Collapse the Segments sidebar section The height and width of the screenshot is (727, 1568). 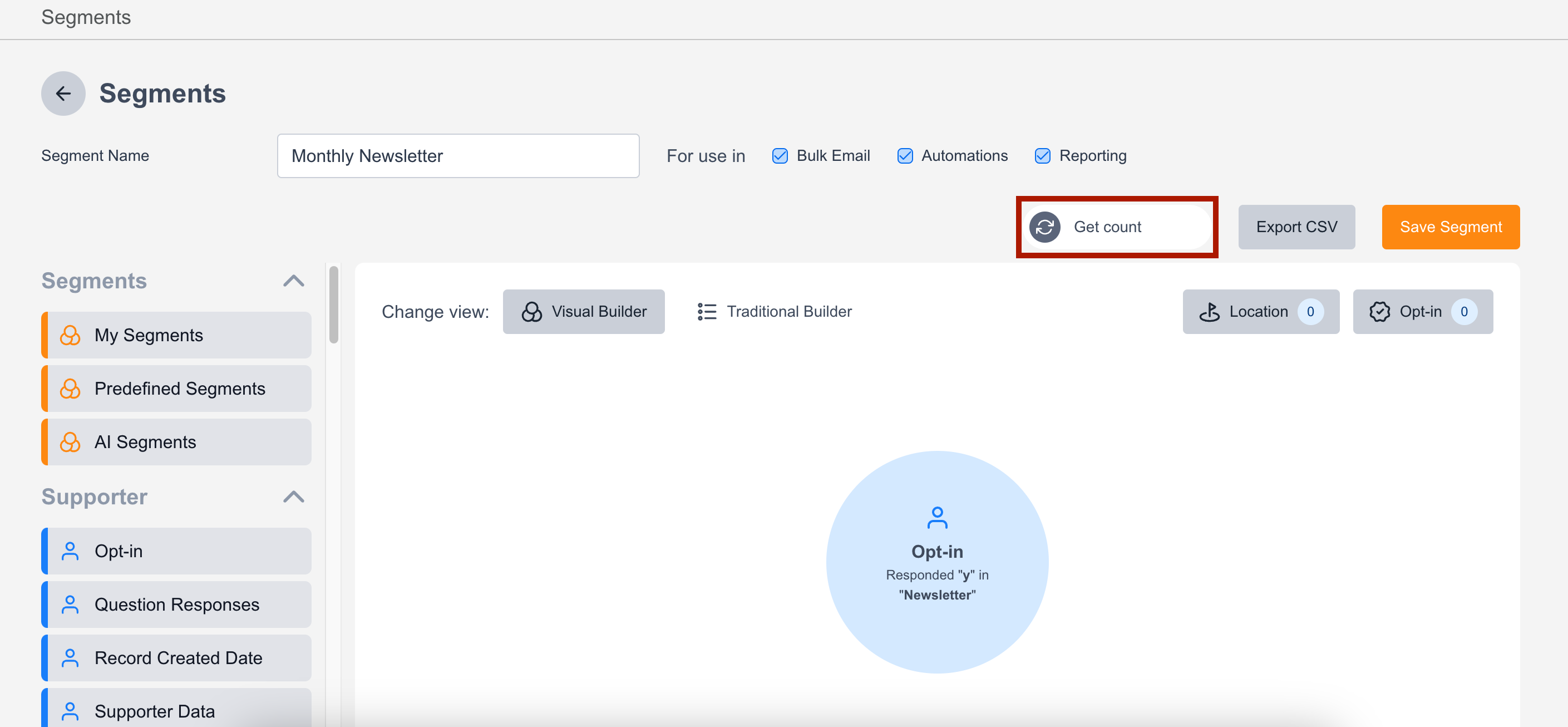[x=293, y=281]
